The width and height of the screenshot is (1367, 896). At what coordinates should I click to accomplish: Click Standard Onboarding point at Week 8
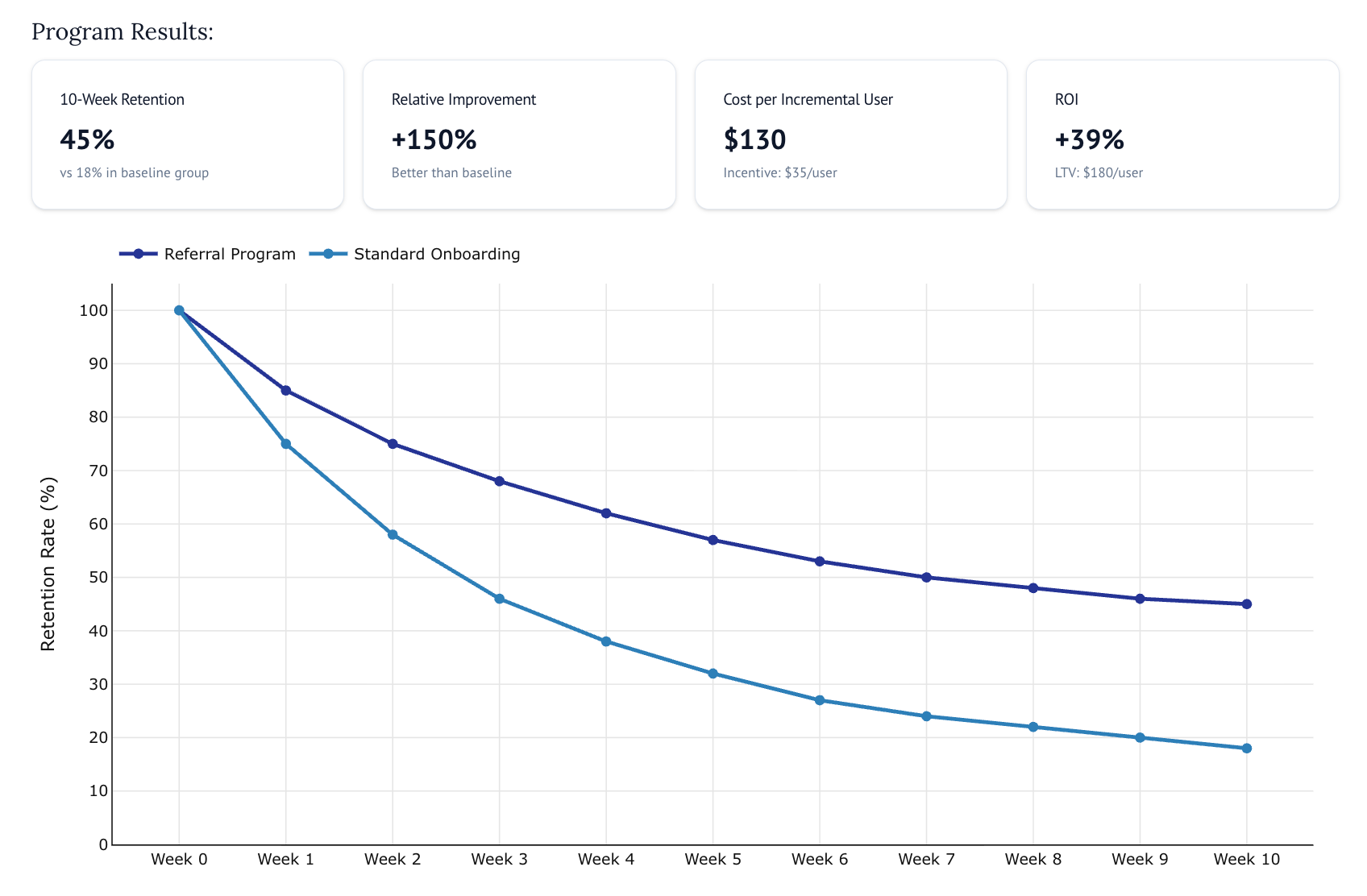click(1033, 727)
